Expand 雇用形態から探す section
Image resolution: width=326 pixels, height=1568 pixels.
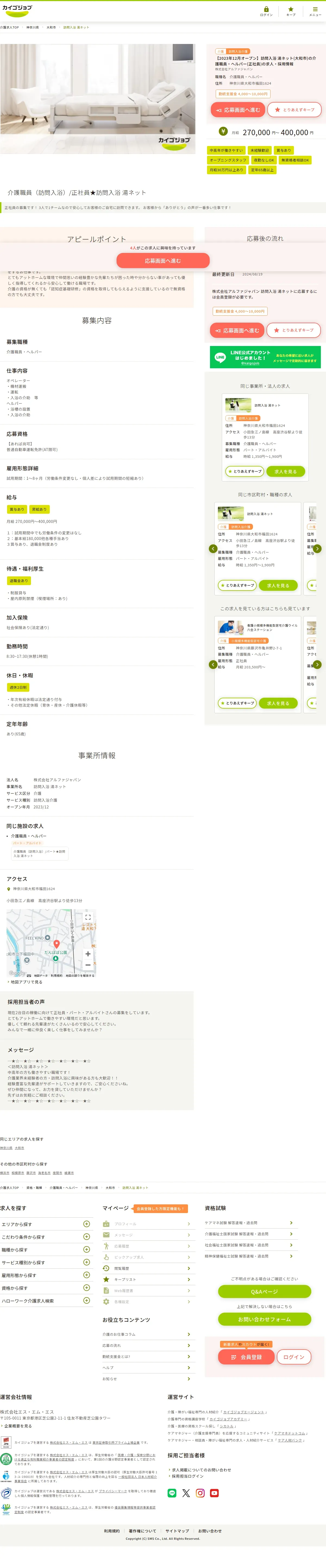[x=46, y=1275]
